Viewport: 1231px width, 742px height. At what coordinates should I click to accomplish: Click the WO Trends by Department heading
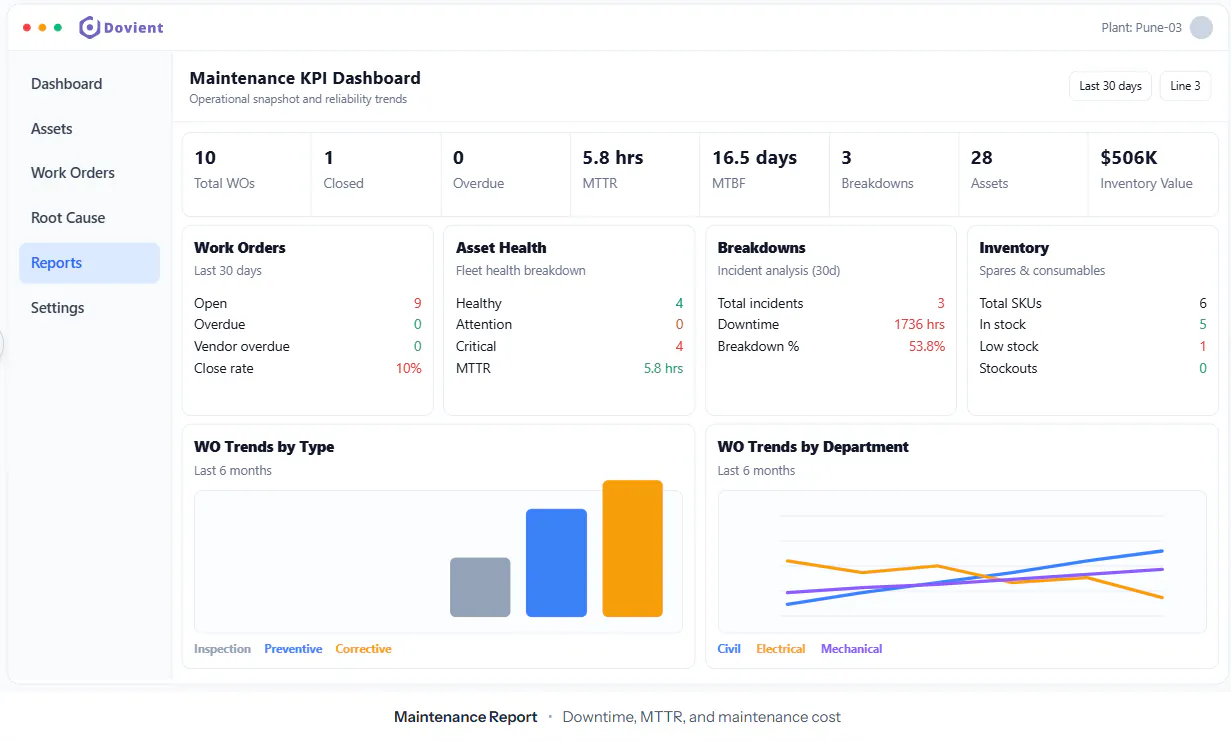pos(813,447)
